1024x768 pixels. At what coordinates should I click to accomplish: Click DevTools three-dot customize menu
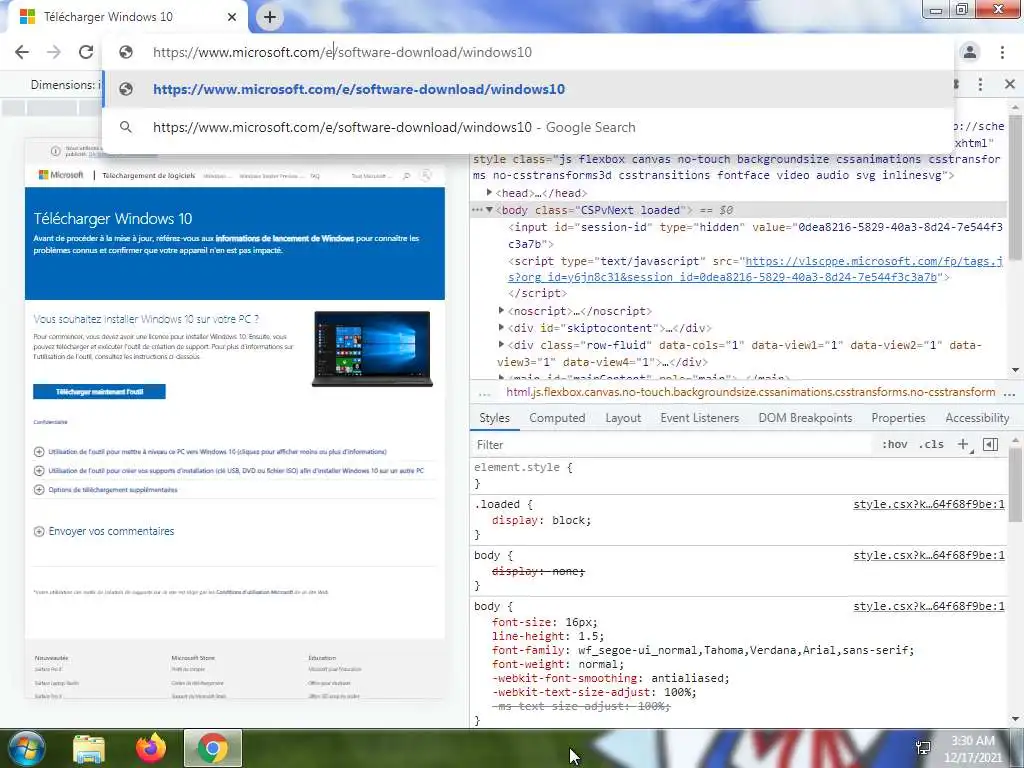click(980, 84)
